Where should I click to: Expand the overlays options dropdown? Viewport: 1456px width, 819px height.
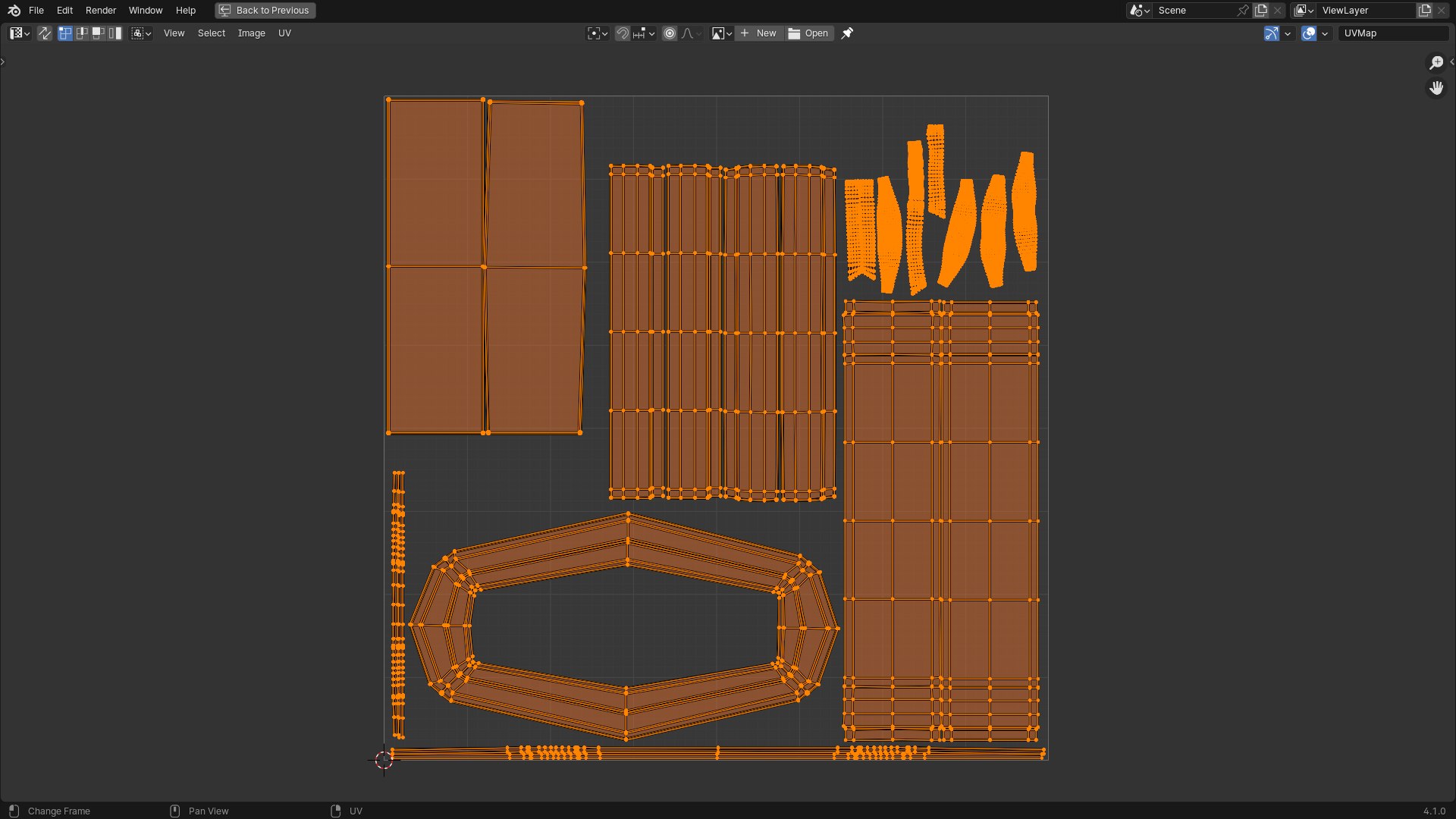tap(1325, 33)
